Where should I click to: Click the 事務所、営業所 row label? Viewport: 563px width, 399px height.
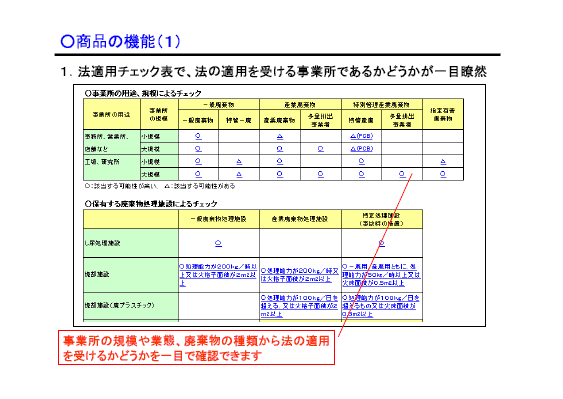pos(107,136)
